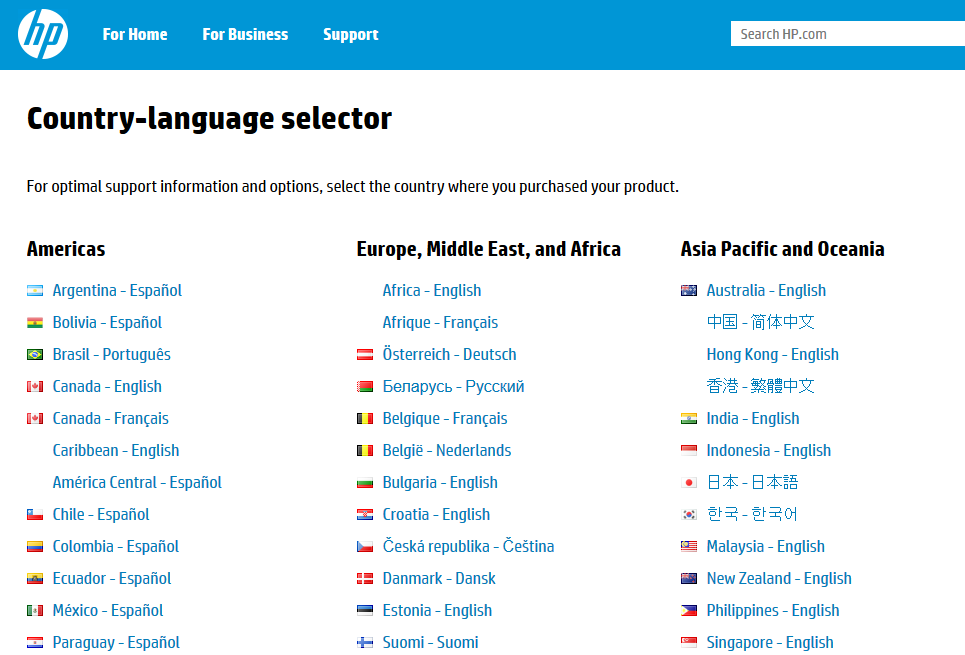
Task: Click the India flag icon
Action: [x=689, y=419]
